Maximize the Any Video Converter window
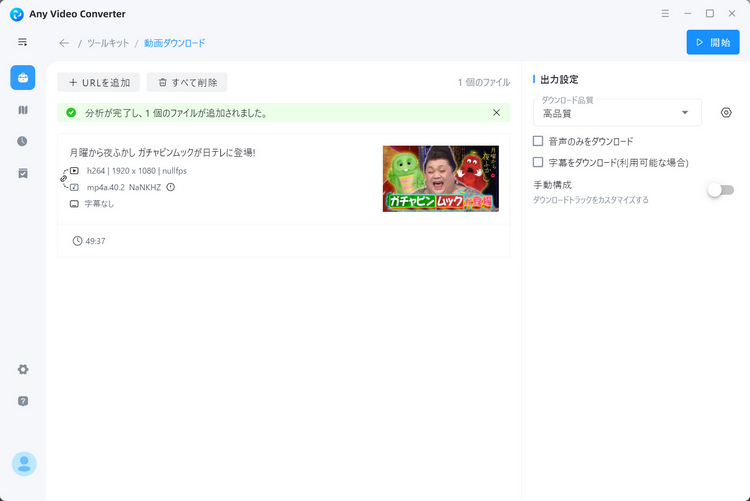This screenshot has width=750, height=501. tap(710, 13)
